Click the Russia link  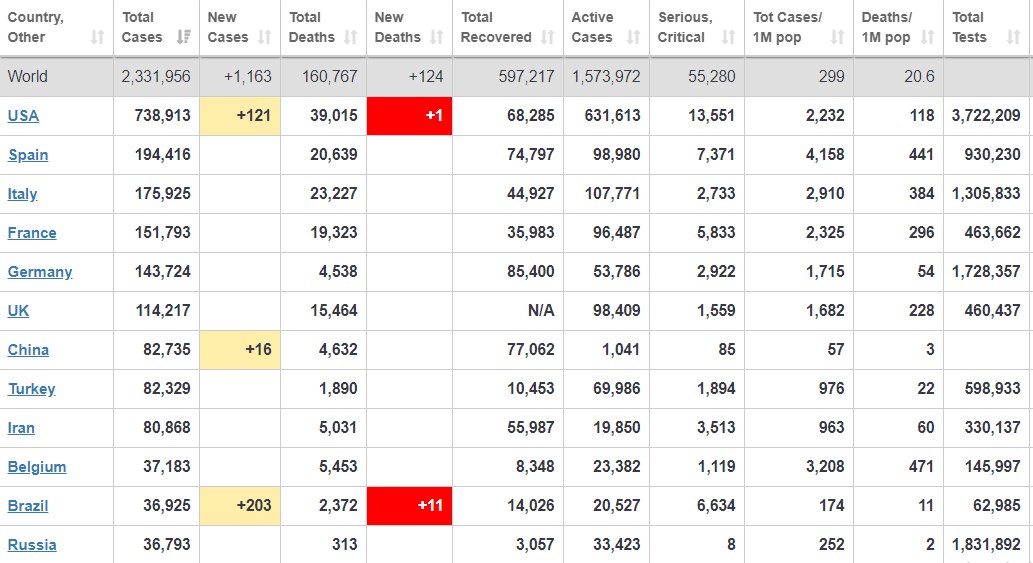(32, 545)
